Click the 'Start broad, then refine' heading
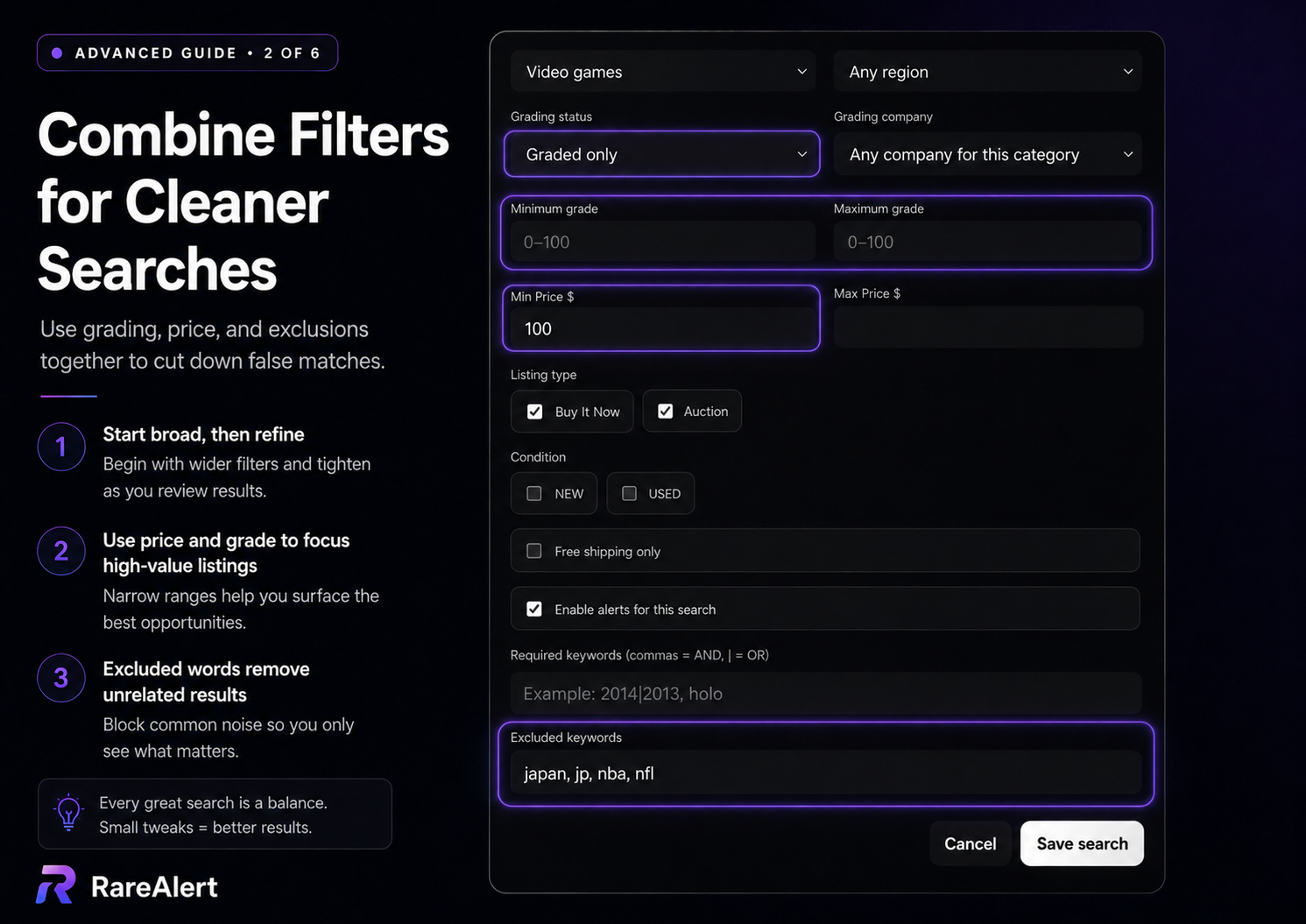The height and width of the screenshot is (924, 1306). [x=204, y=434]
